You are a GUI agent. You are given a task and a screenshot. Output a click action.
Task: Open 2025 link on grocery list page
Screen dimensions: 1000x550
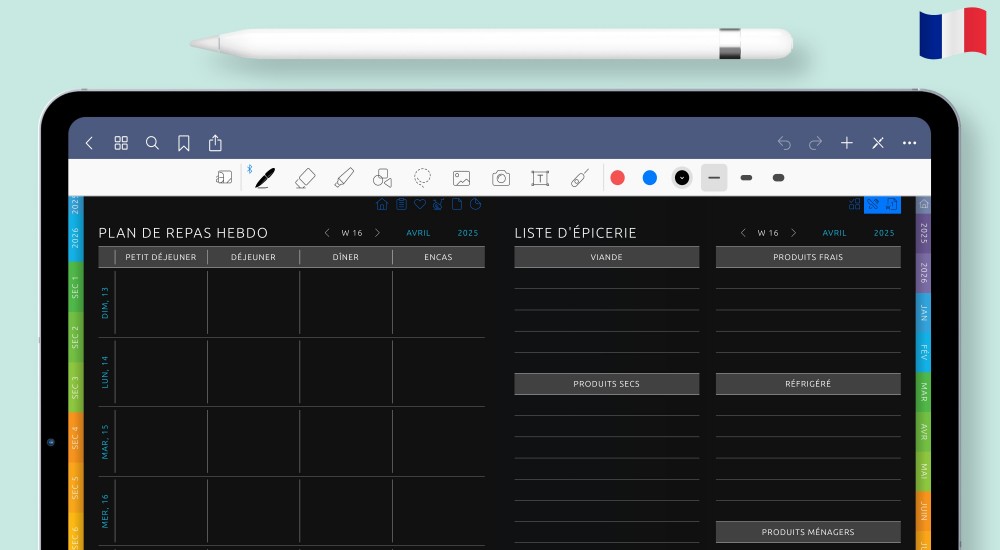(x=884, y=233)
